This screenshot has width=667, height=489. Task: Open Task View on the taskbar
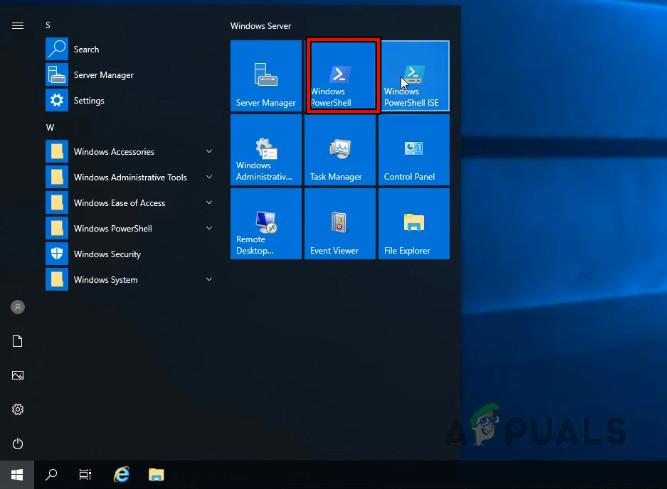point(85,474)
